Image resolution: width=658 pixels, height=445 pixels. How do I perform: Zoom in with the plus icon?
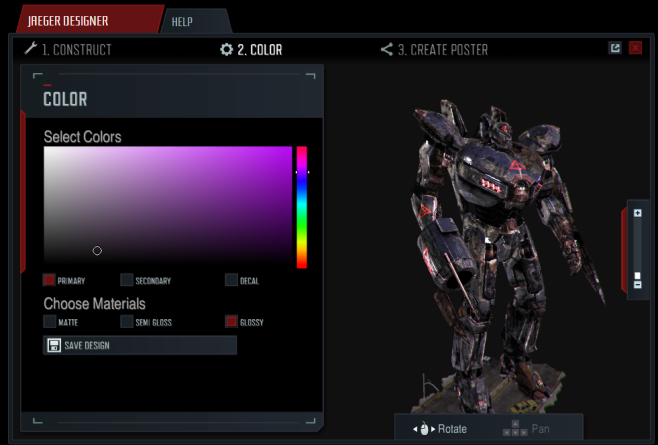637,213
